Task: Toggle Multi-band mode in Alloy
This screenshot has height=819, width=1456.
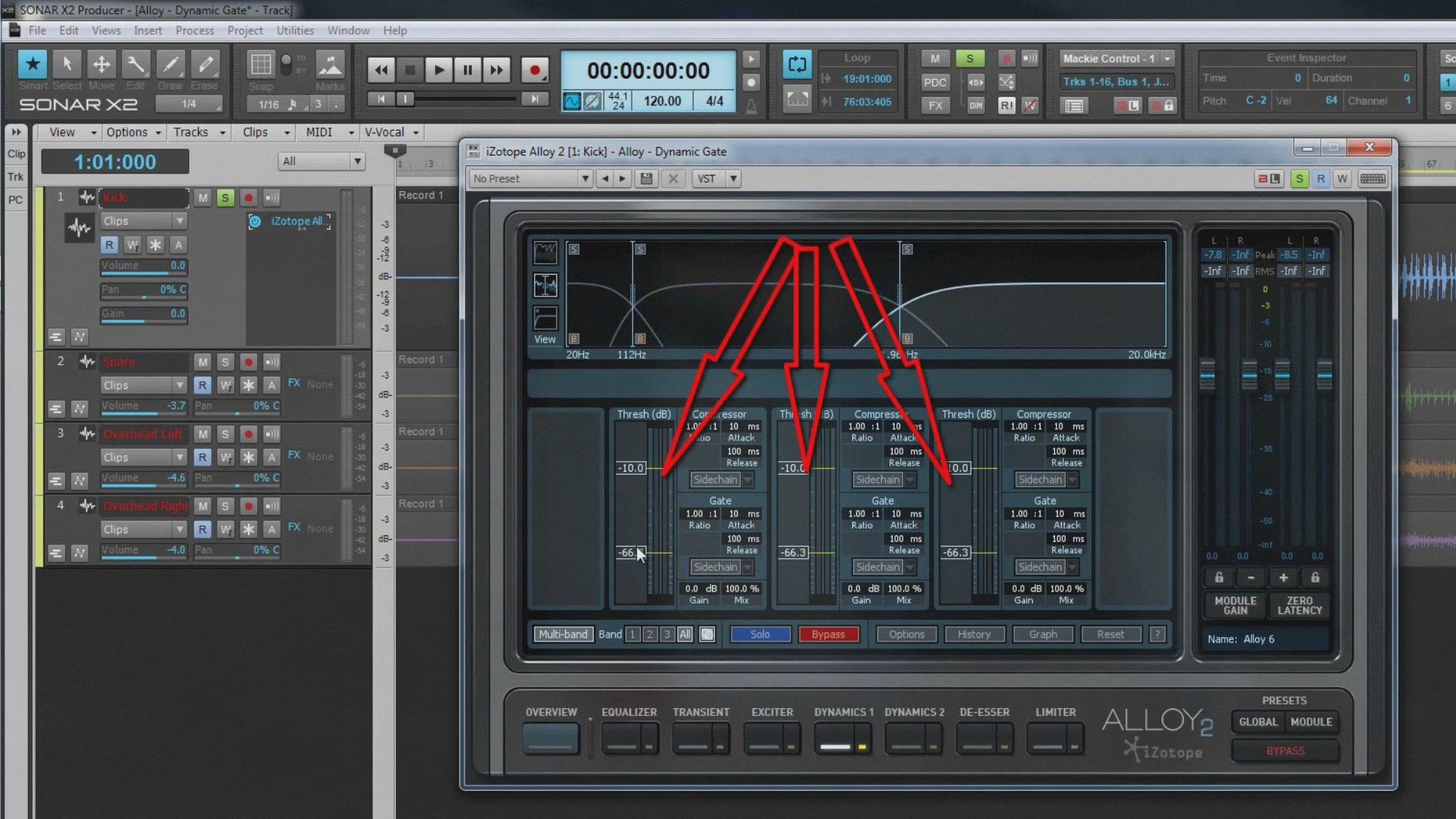Action: [x=563, y=635]
